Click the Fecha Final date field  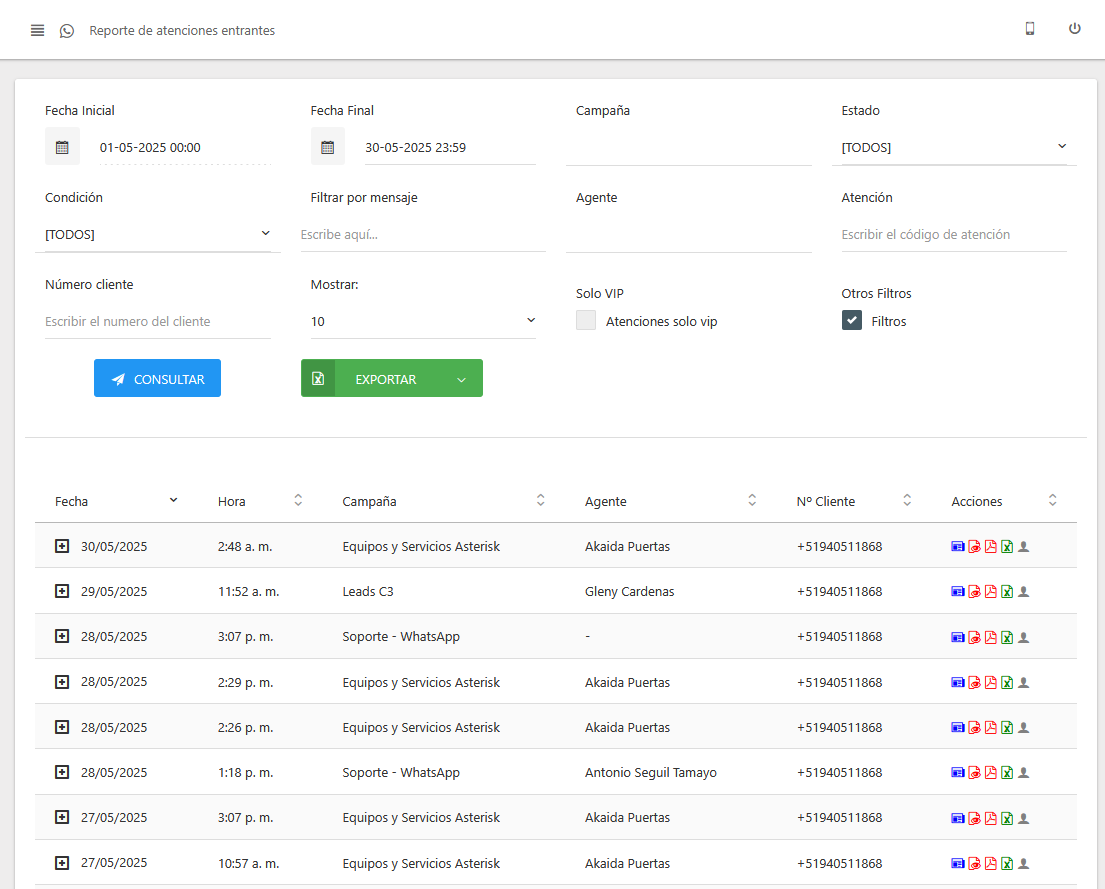click(x=450, y=147)
